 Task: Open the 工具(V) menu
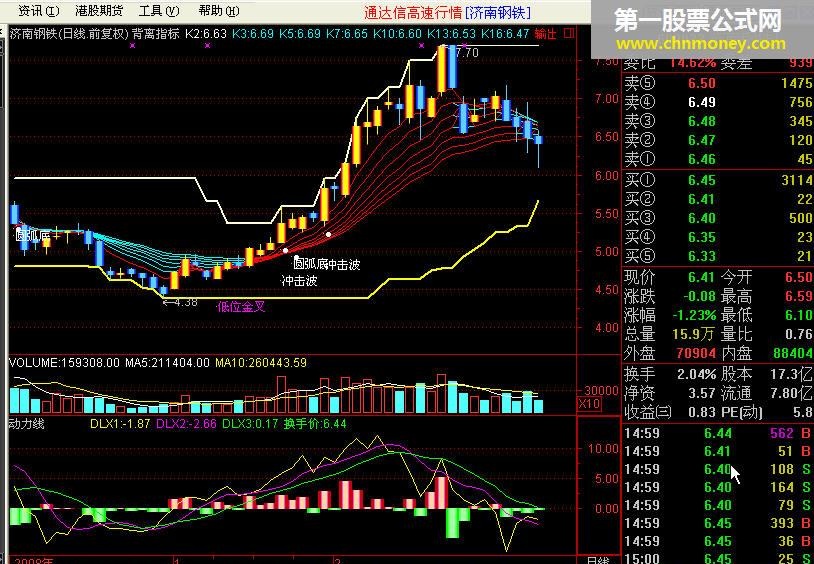pyautogui.click(x=159, y=10)
